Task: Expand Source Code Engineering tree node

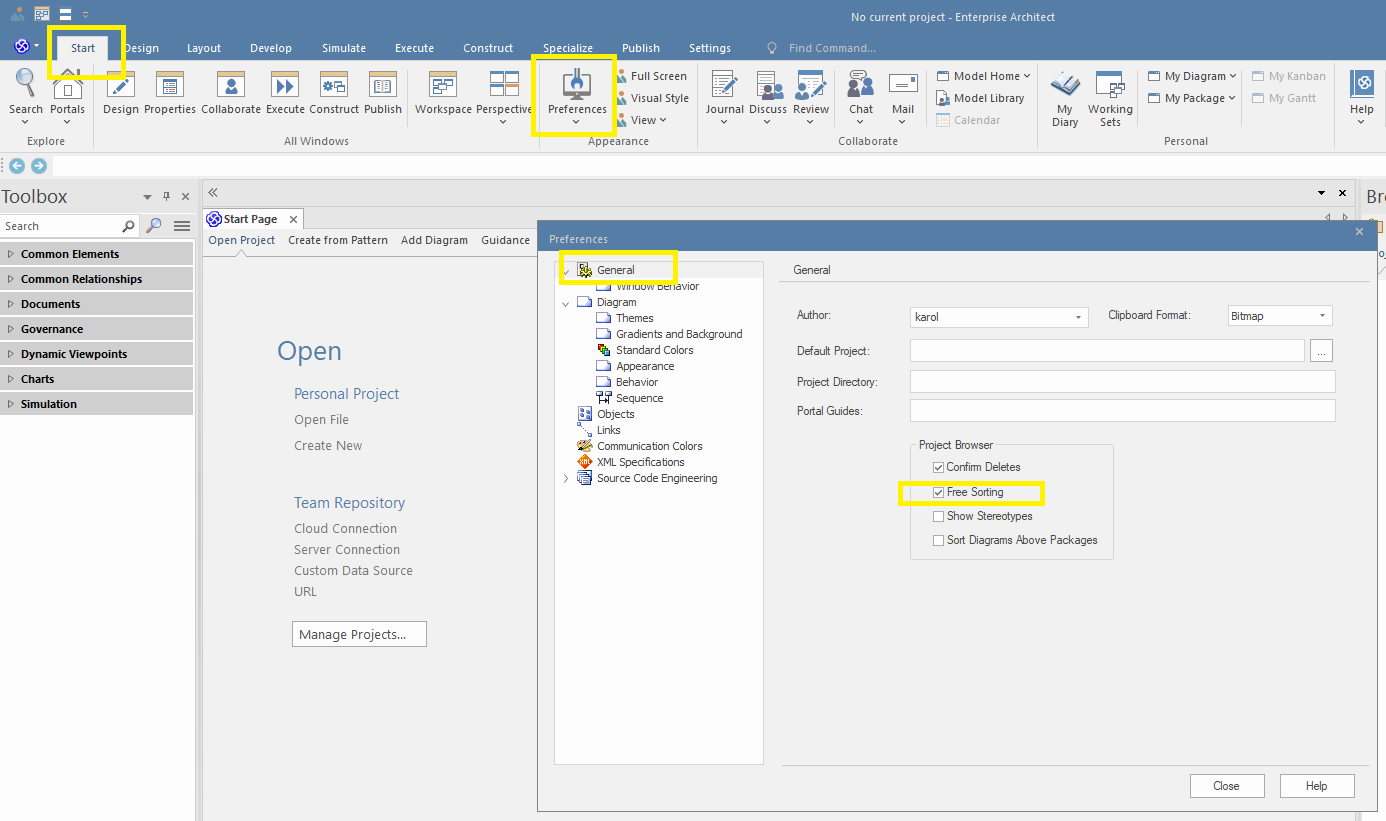Action: click(566, 478)
